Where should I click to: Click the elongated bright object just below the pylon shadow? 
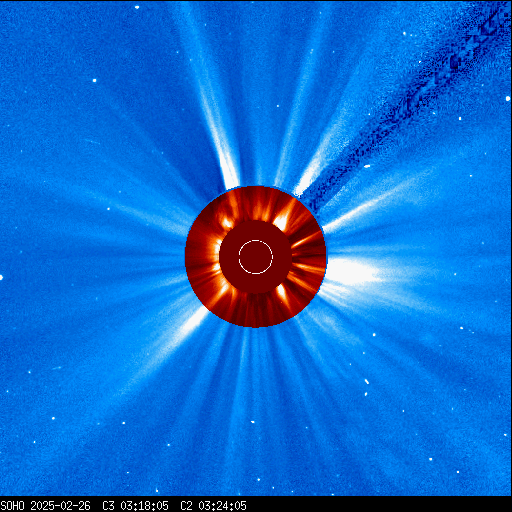(x=367, y=166)
